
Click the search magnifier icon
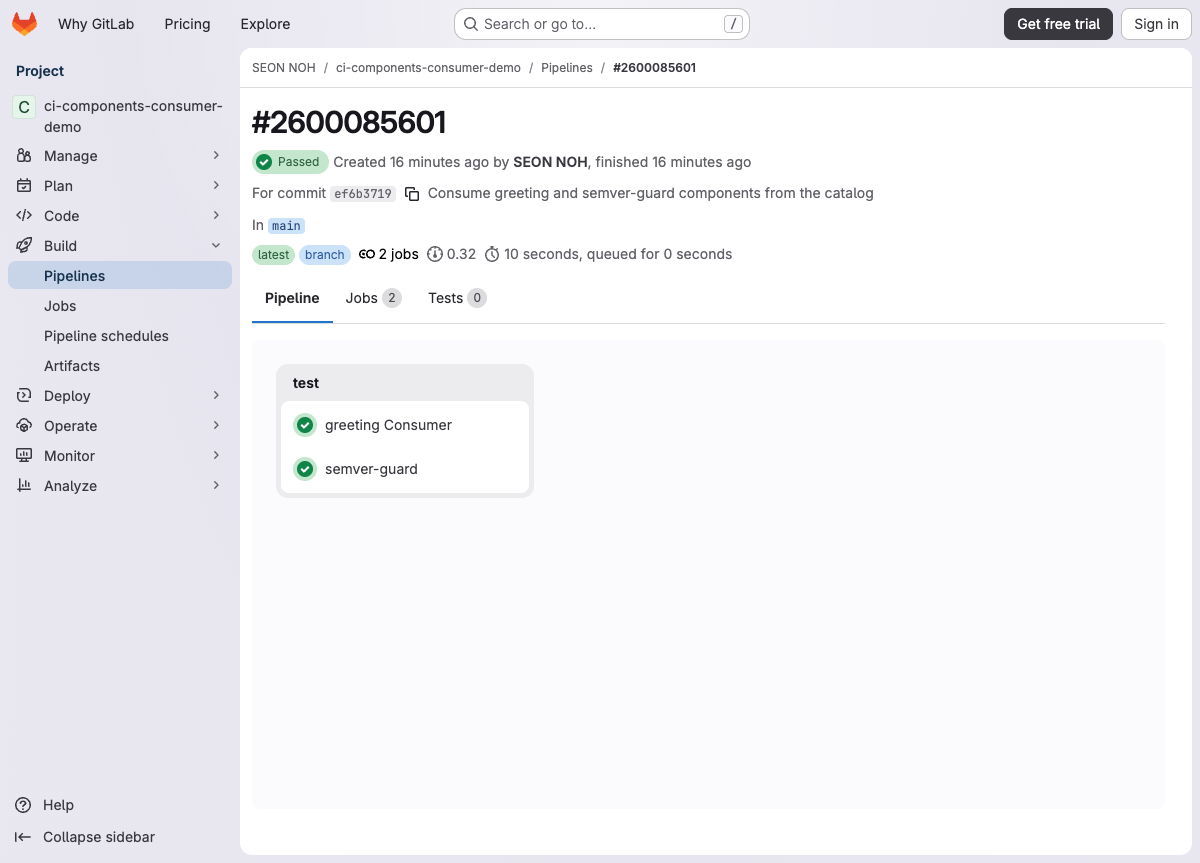click(471, 24)
